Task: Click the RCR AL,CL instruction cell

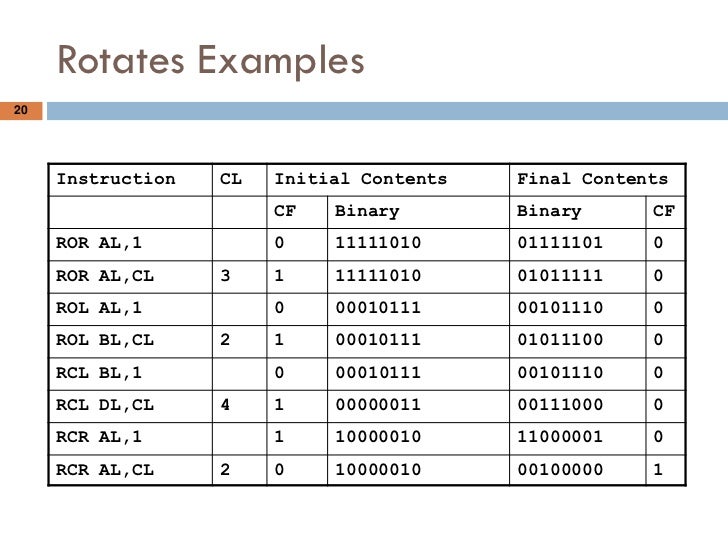Action: click(x=130, y=470)
